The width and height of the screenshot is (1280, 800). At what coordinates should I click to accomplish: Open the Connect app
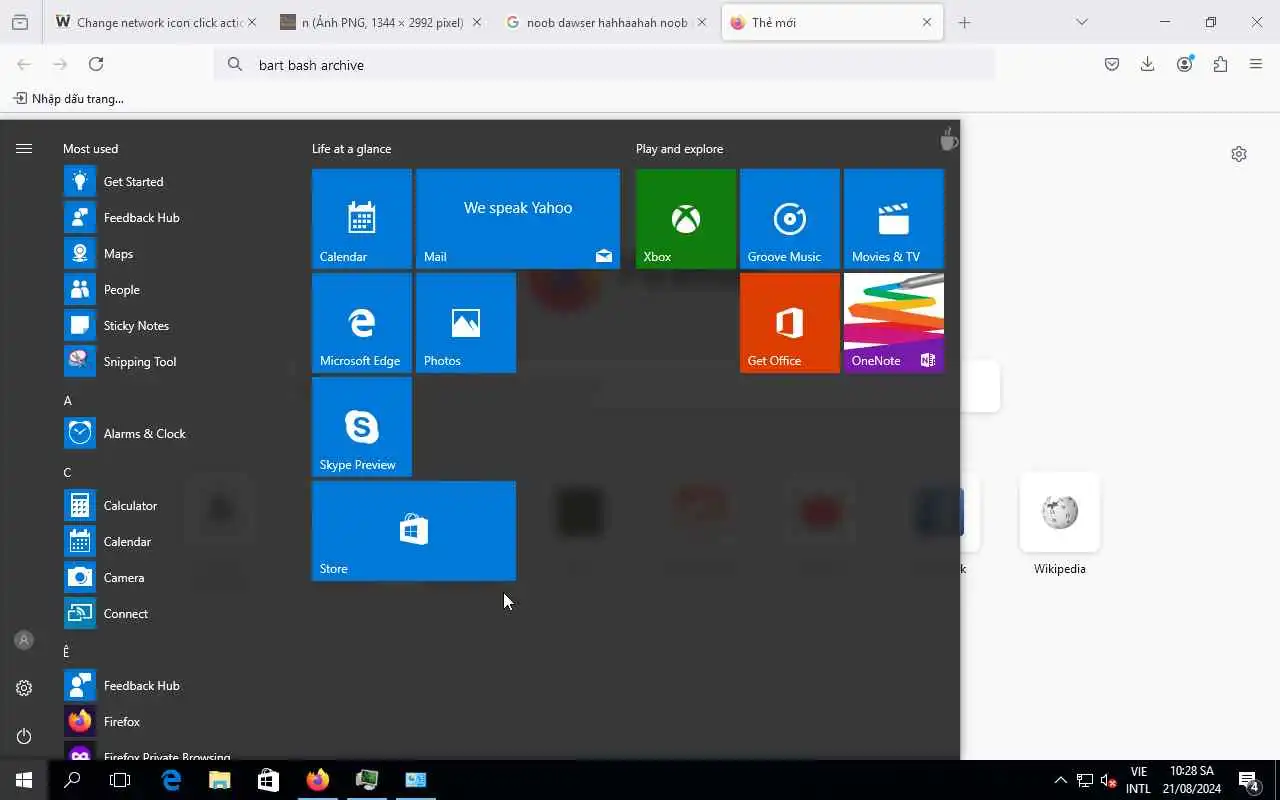pyautogui.click(x=175, y=614)
